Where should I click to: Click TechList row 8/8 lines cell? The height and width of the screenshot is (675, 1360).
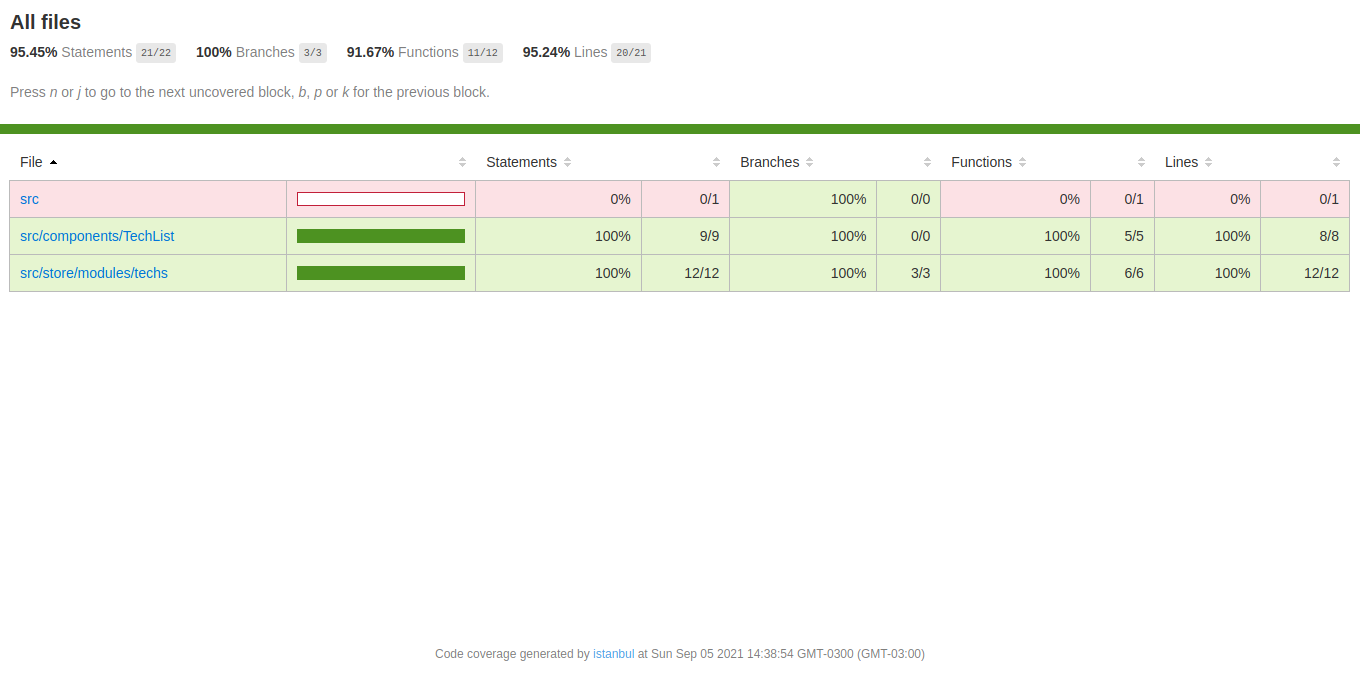click(x=1305, y=236)
